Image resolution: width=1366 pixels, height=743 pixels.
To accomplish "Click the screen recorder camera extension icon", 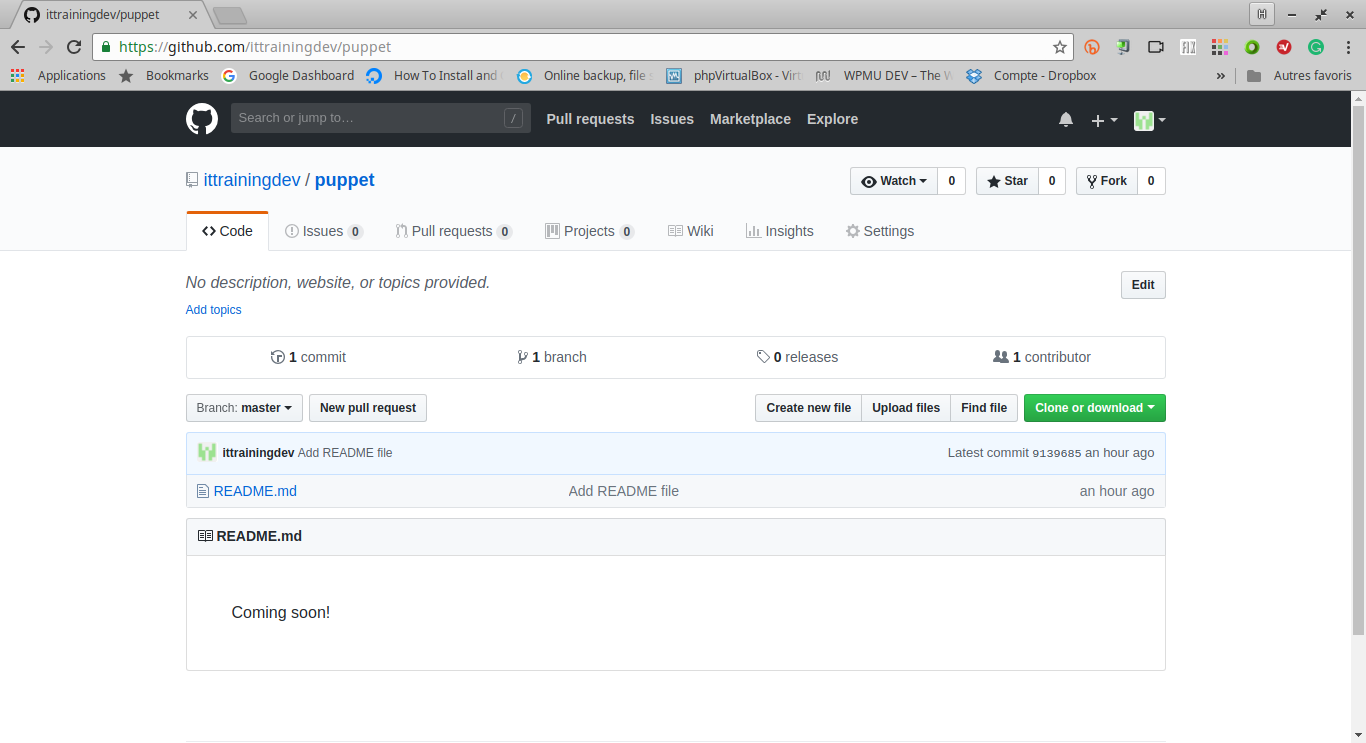I will (1156, 47).
